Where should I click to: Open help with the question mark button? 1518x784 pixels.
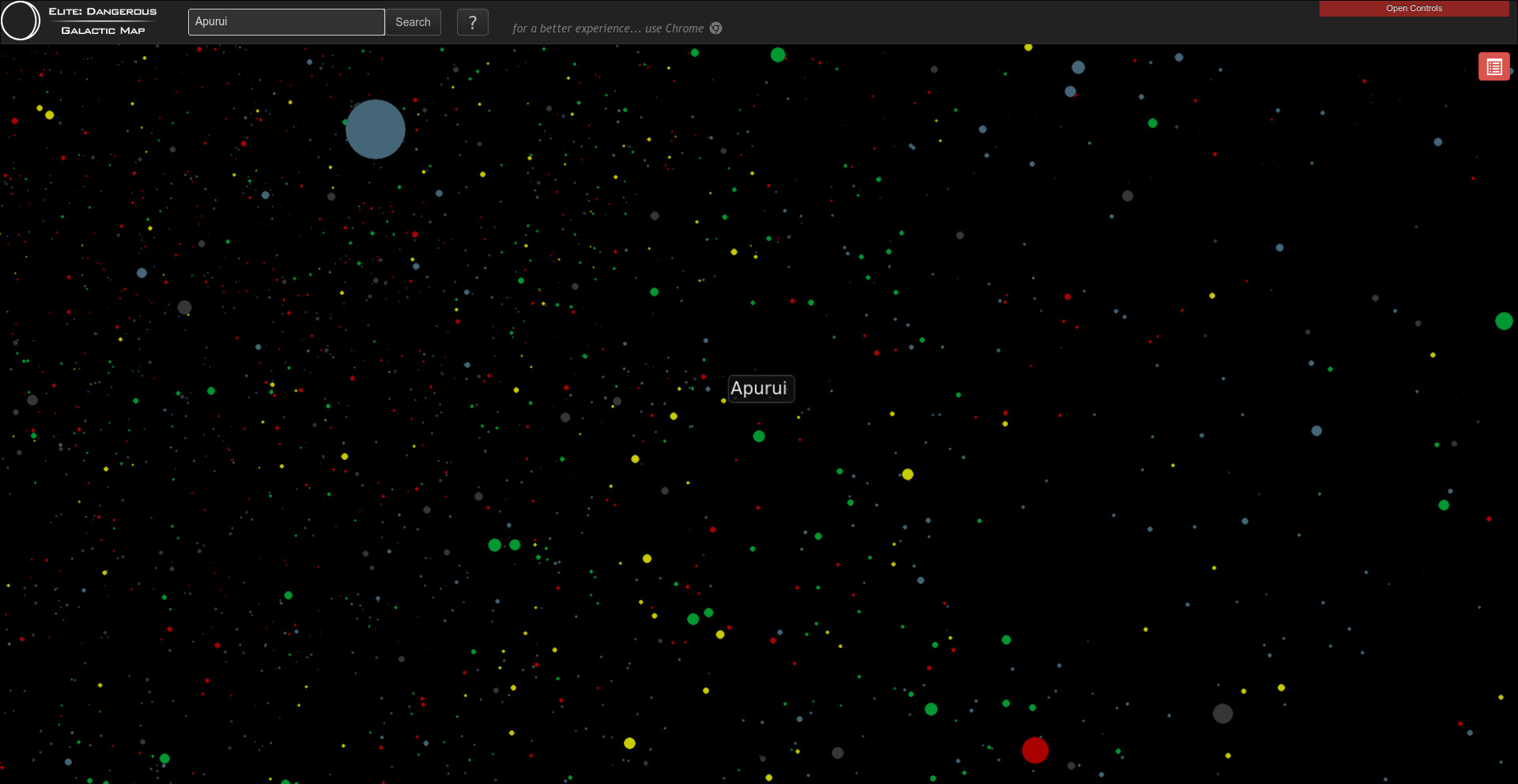(x=473, y=22)
